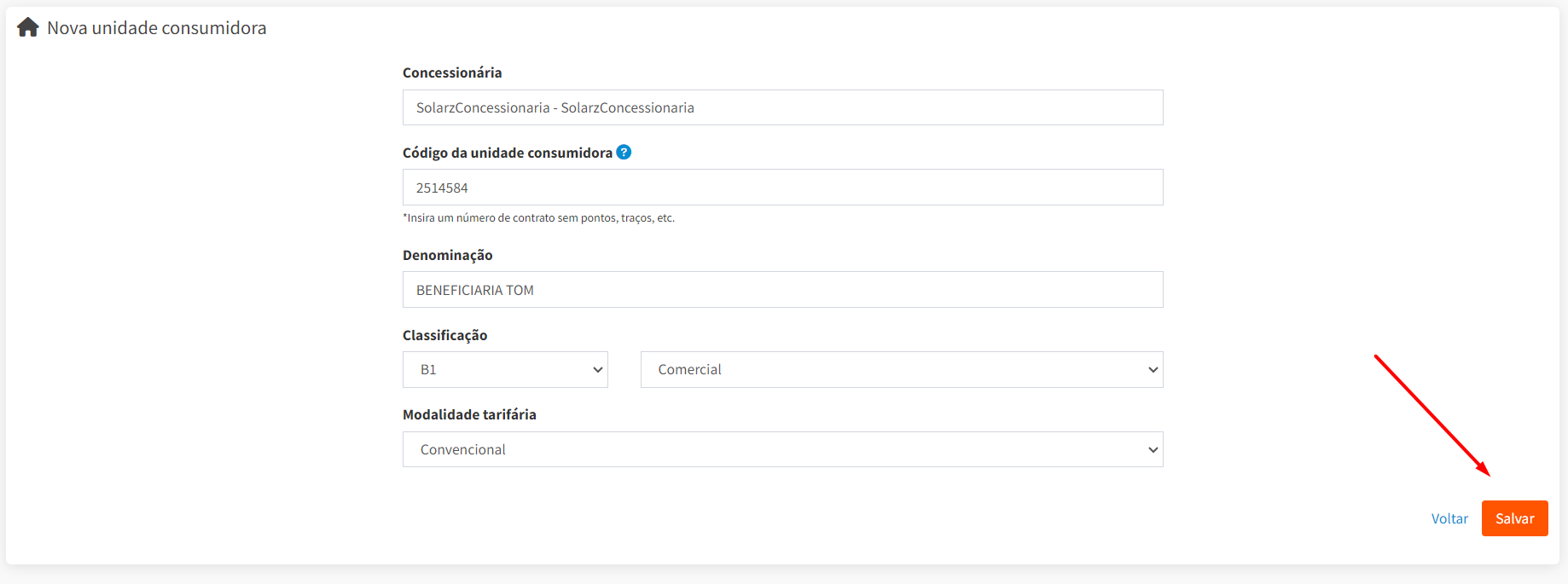This screenshot has height=584, width=1568.
Task: Click the Denominação field label
Action: click(x=447, y=255)
